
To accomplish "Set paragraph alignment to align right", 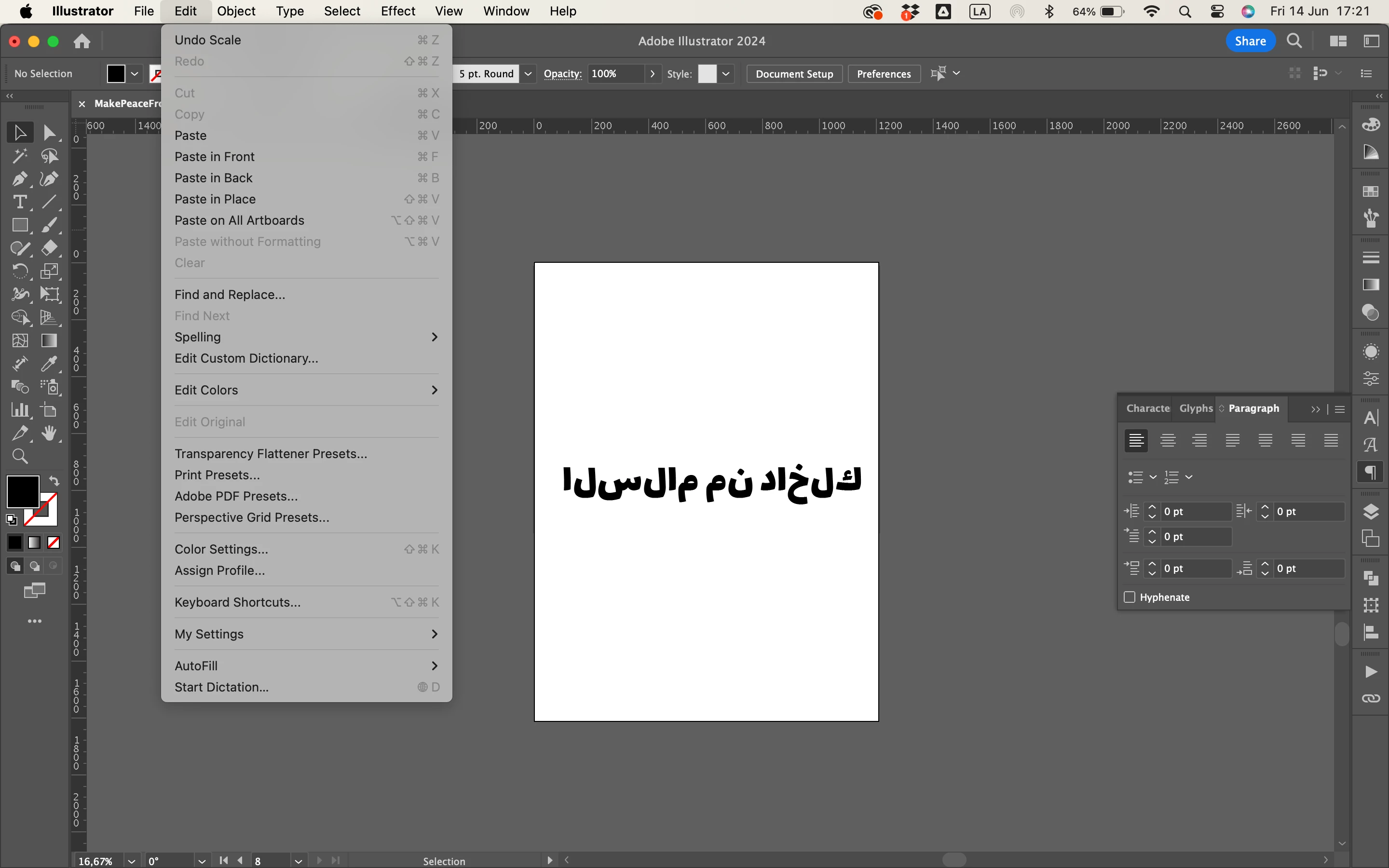I will pos(1199,440).
